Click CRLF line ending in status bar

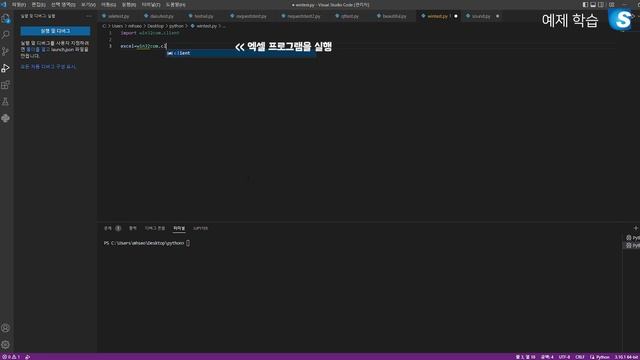580,357
